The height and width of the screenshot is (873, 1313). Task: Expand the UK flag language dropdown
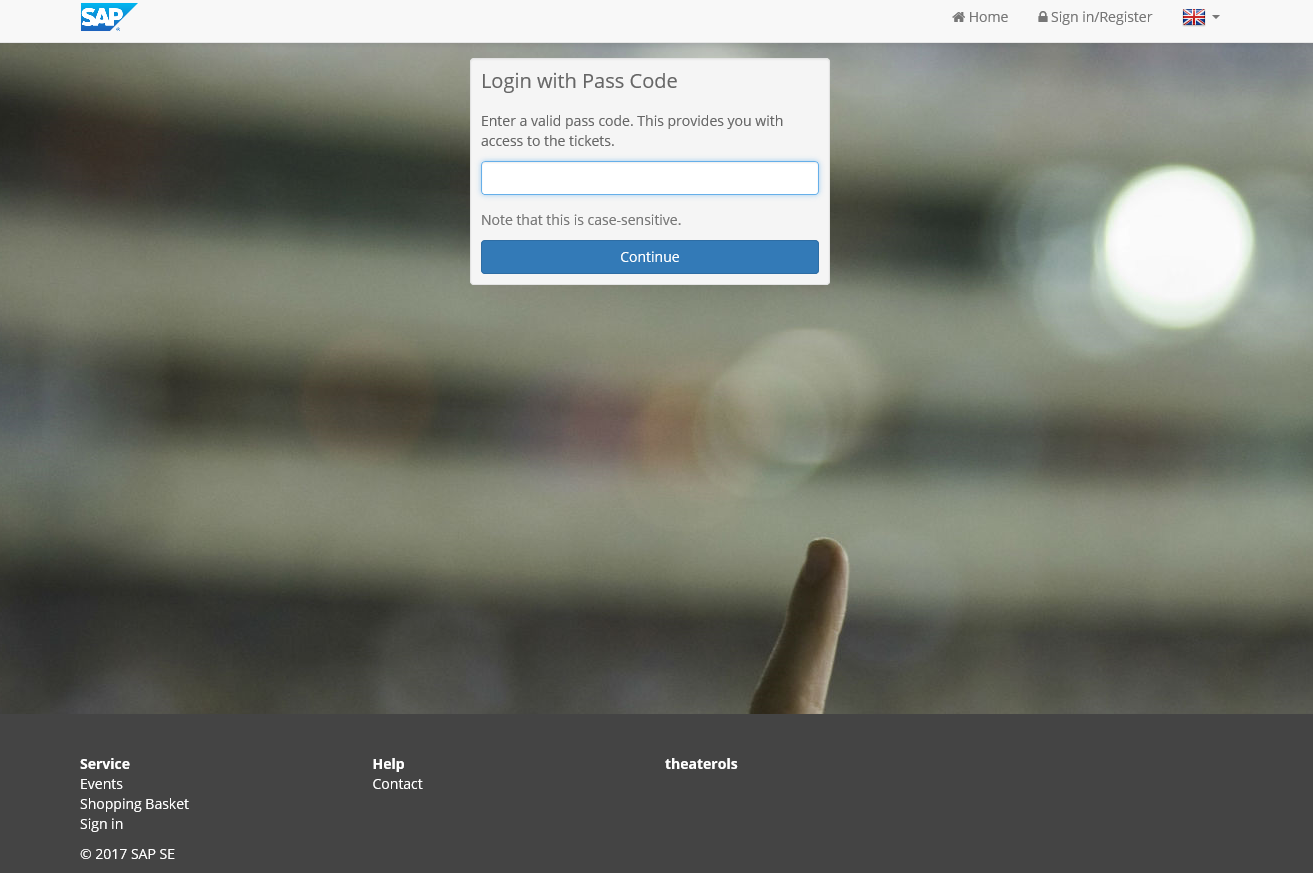click(1201, 17)
